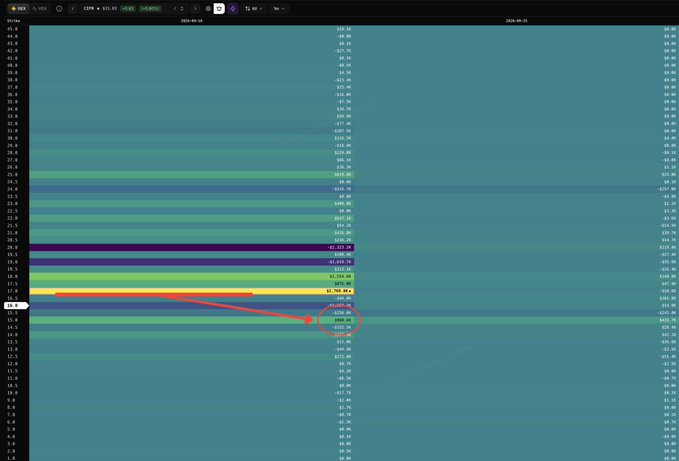Go to next ticker with right chevron
Screen dimensions: 679x461
click(195, 9)
